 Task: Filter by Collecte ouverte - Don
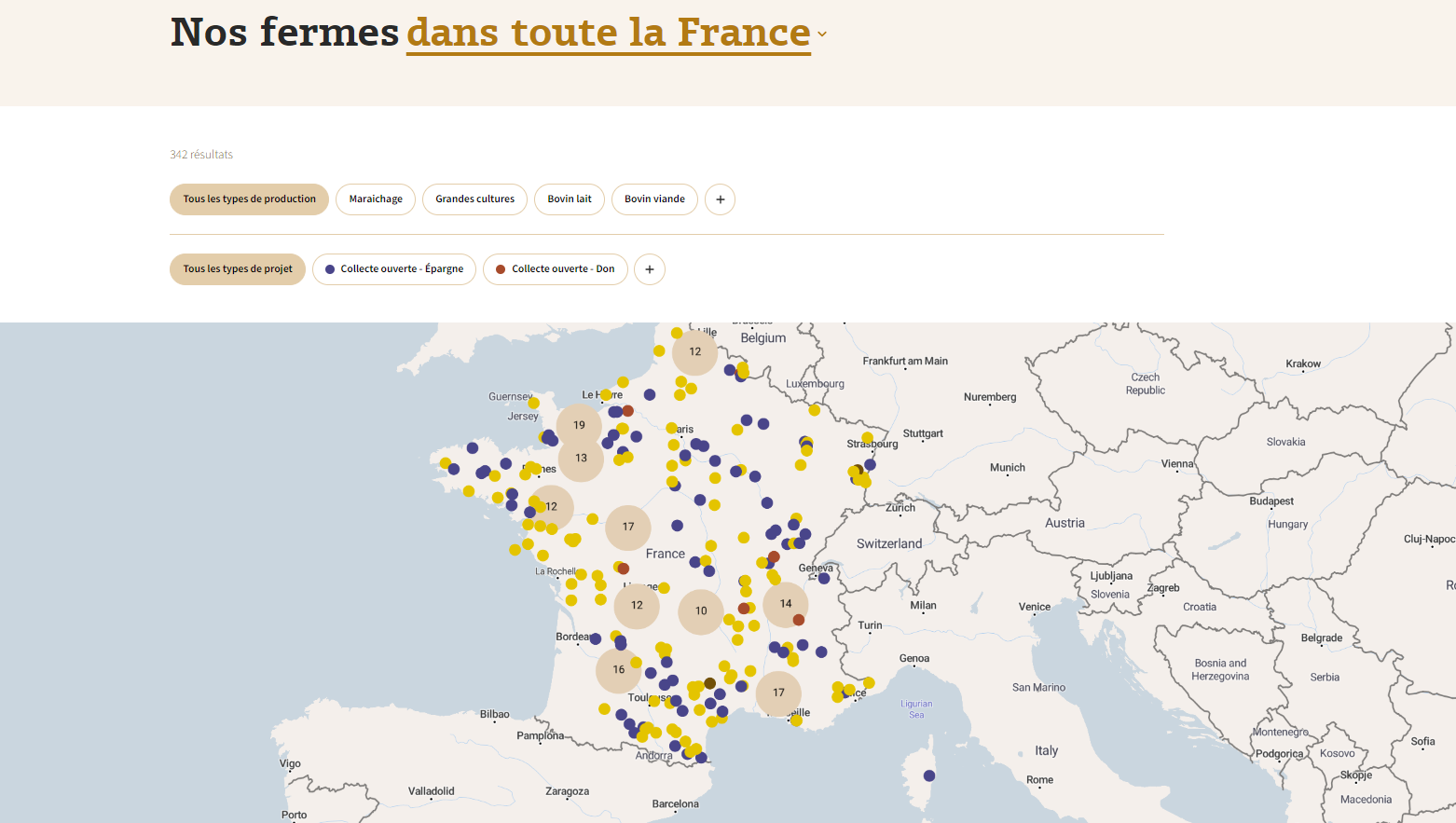[556, 269]
